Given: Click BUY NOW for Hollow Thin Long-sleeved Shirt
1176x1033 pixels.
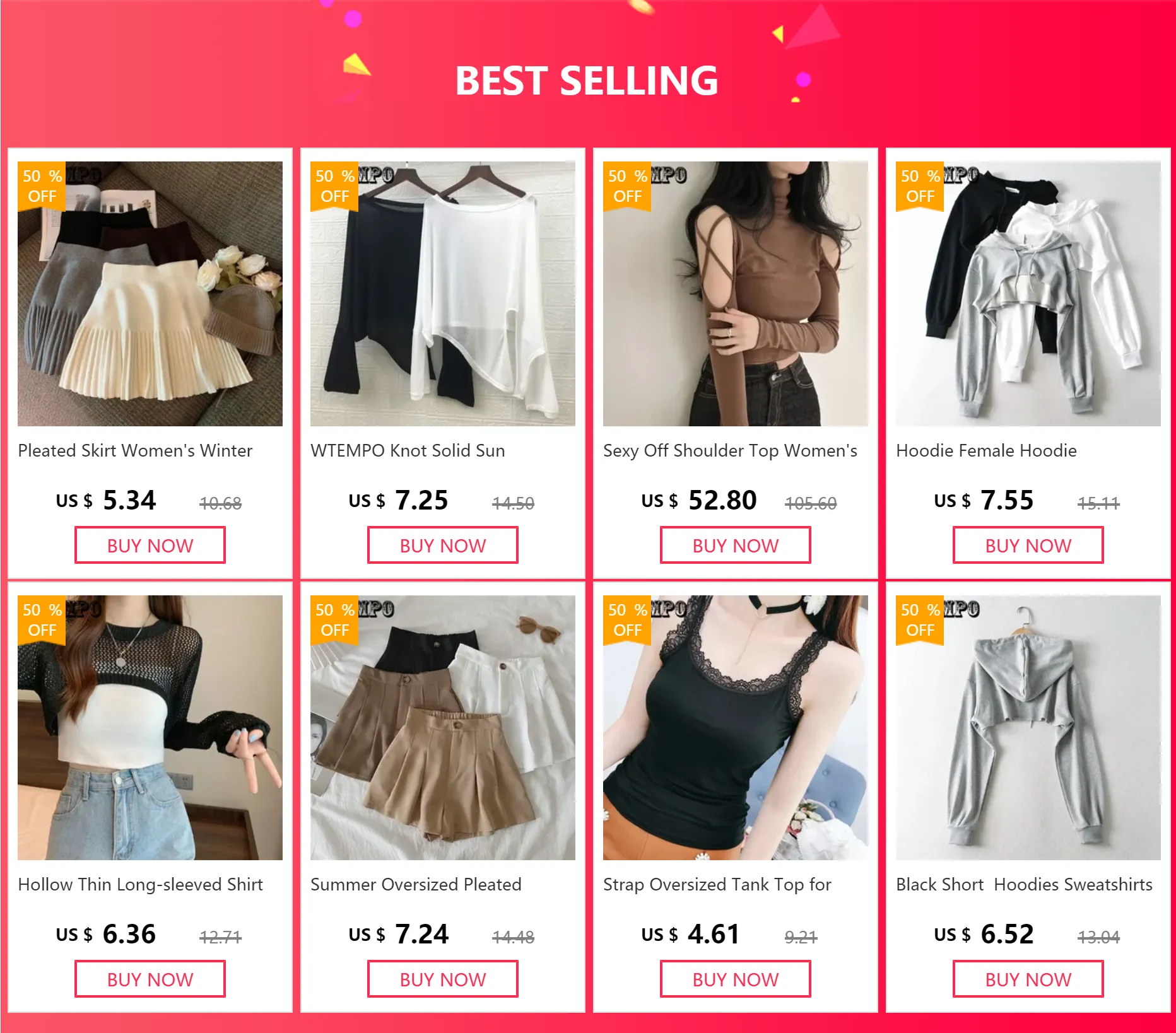Looking at the screenshot, I should tap(150, 979).
